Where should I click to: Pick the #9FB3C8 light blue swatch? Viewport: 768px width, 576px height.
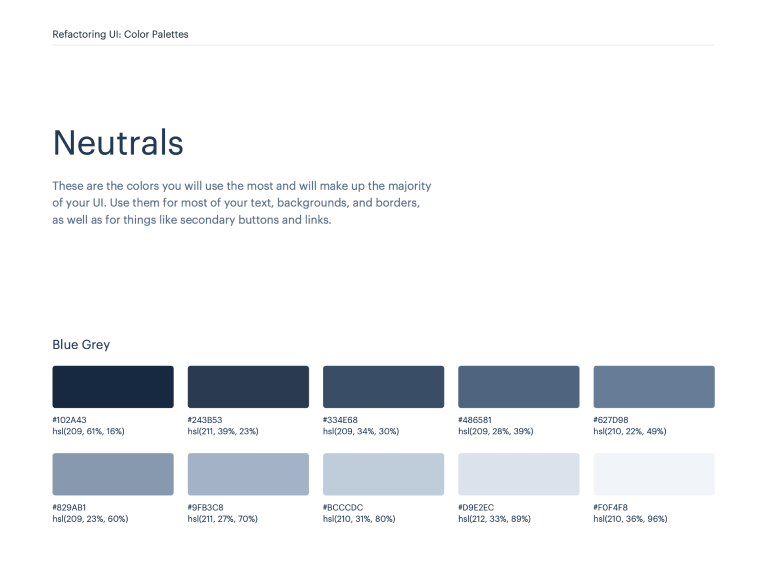[x=248, y=474]
